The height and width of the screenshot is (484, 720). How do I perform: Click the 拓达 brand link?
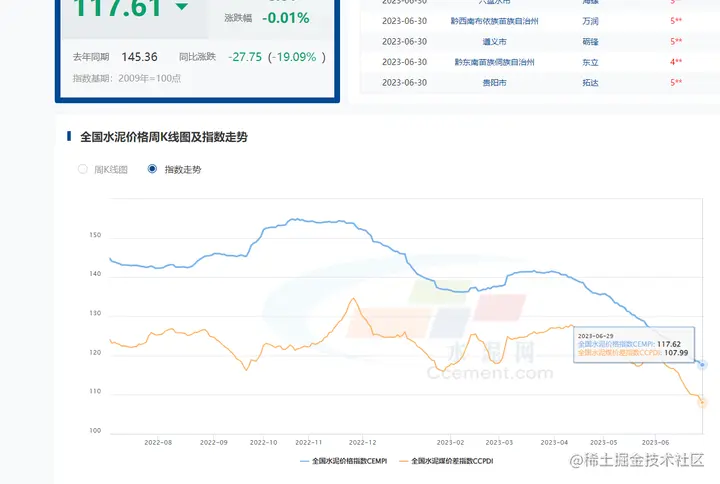[590, 83]
